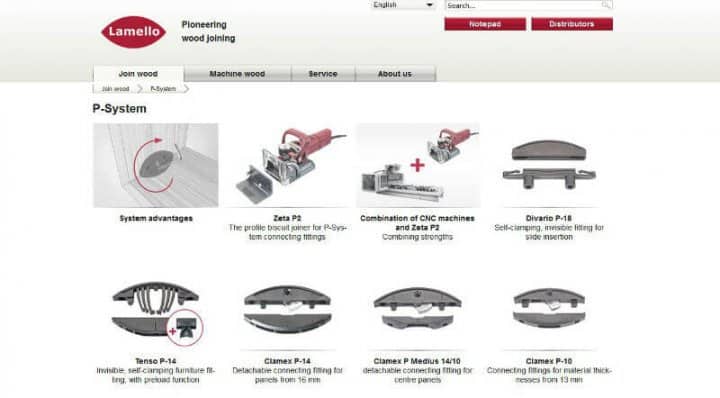Click the Clamex P Medius 14/10 title
The height and width of the screenshot is (398, 720).
point(417,361)
